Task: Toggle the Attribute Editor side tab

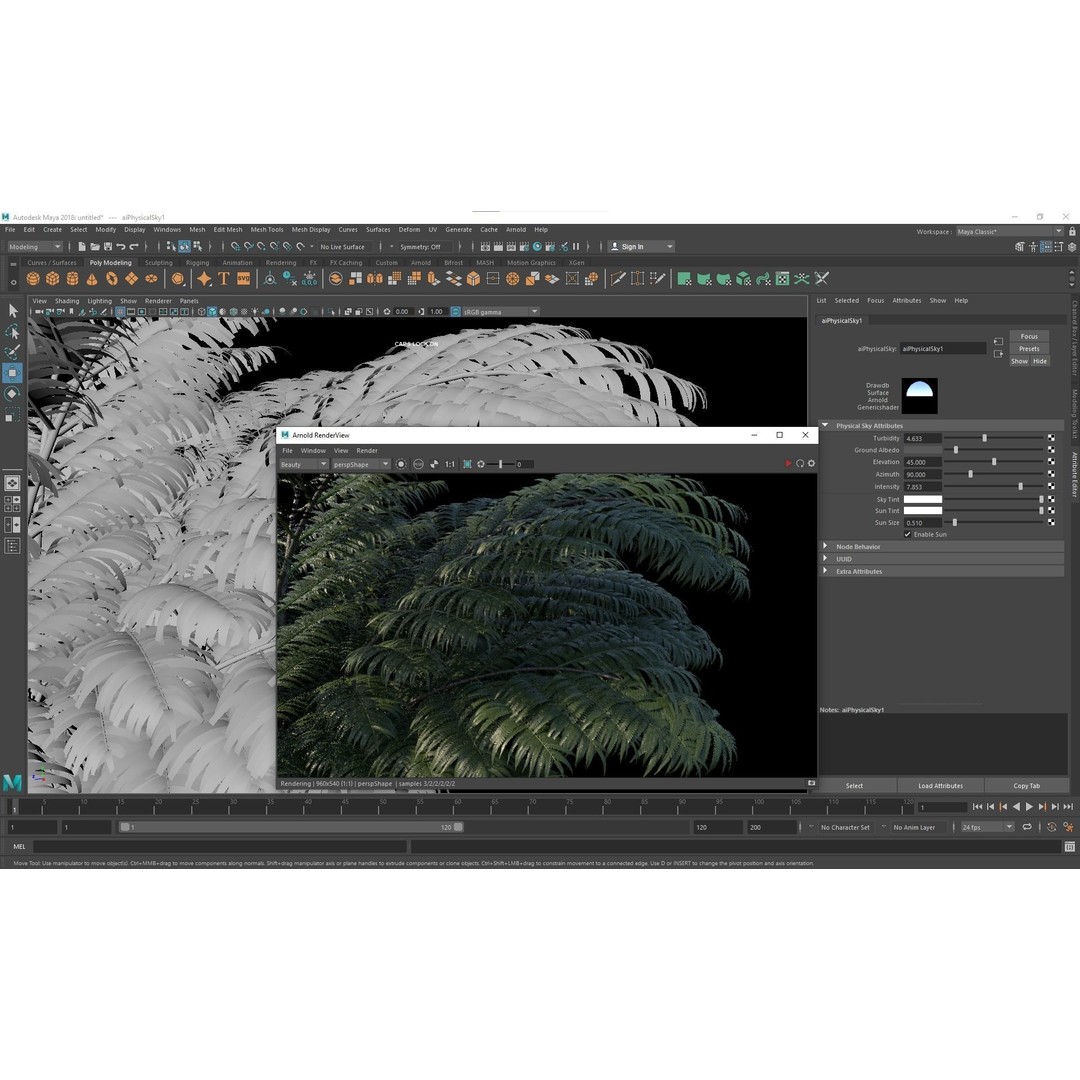Action: [x=1074, y=474]
